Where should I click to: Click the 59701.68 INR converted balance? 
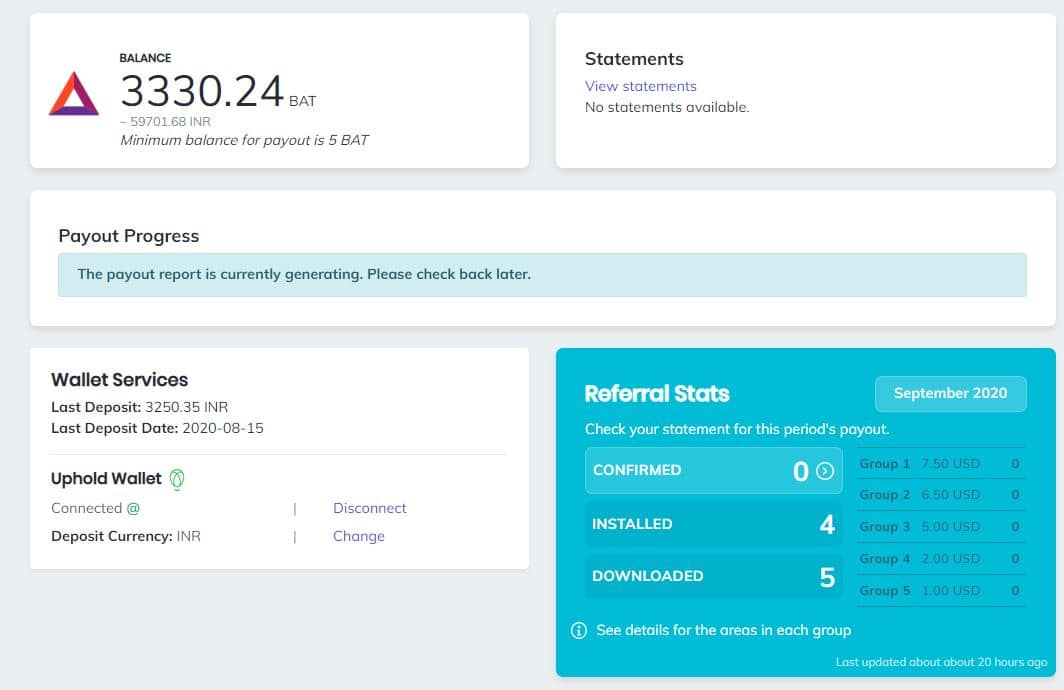[x=165, y=121]
